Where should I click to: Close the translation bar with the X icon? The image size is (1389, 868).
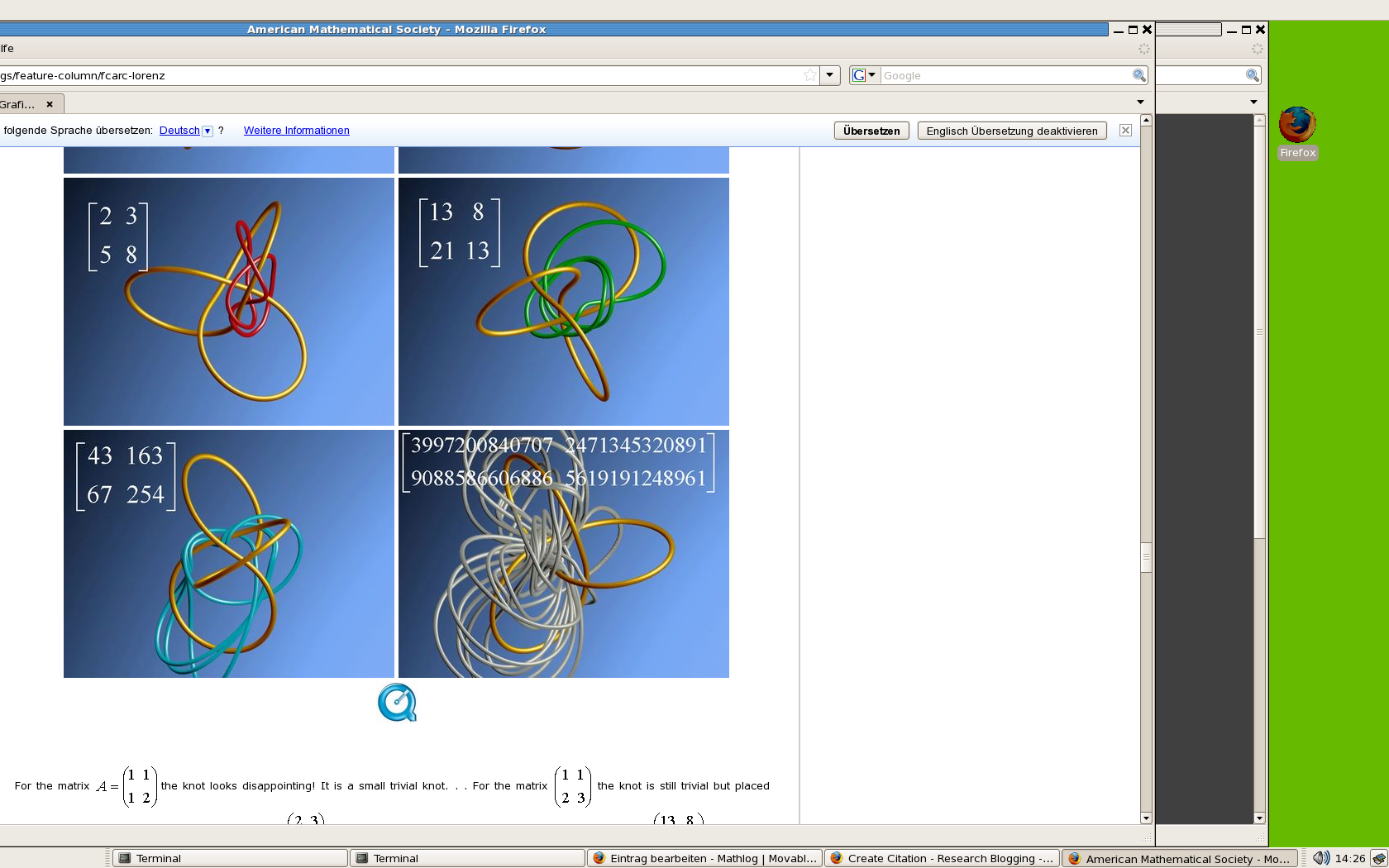point(1125,131)
